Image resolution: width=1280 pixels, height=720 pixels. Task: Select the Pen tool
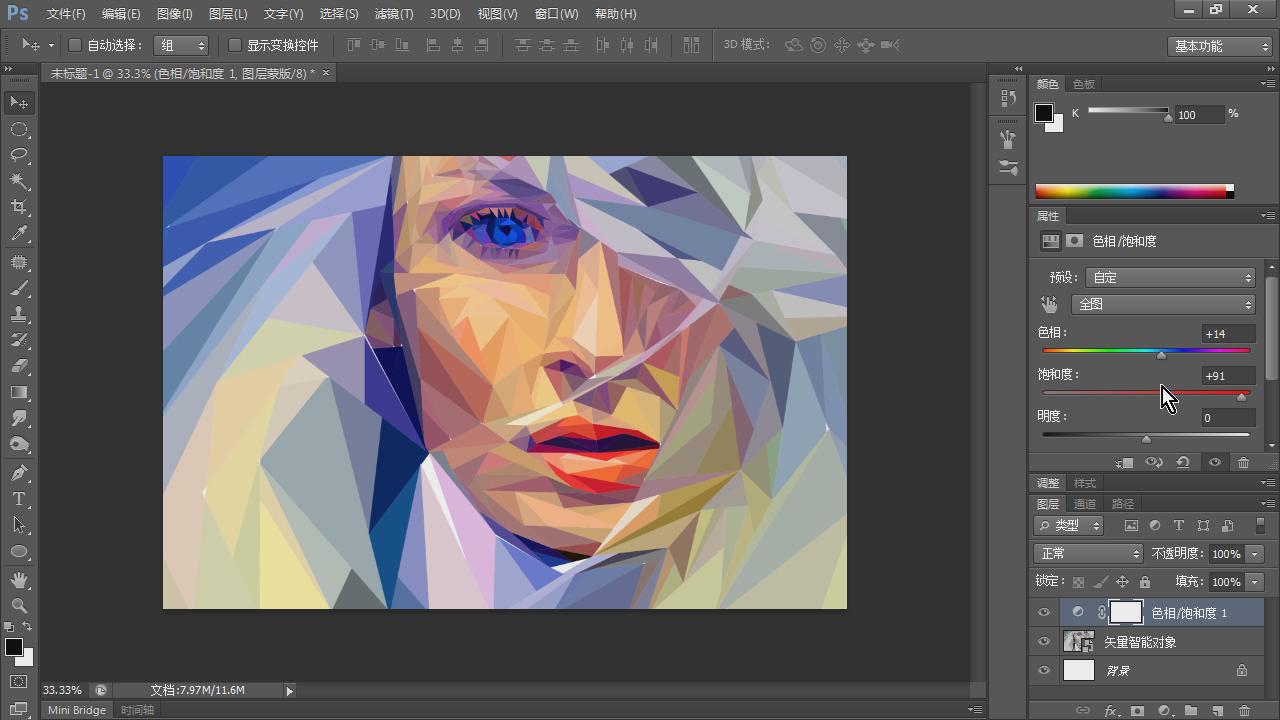pos(19,472)
